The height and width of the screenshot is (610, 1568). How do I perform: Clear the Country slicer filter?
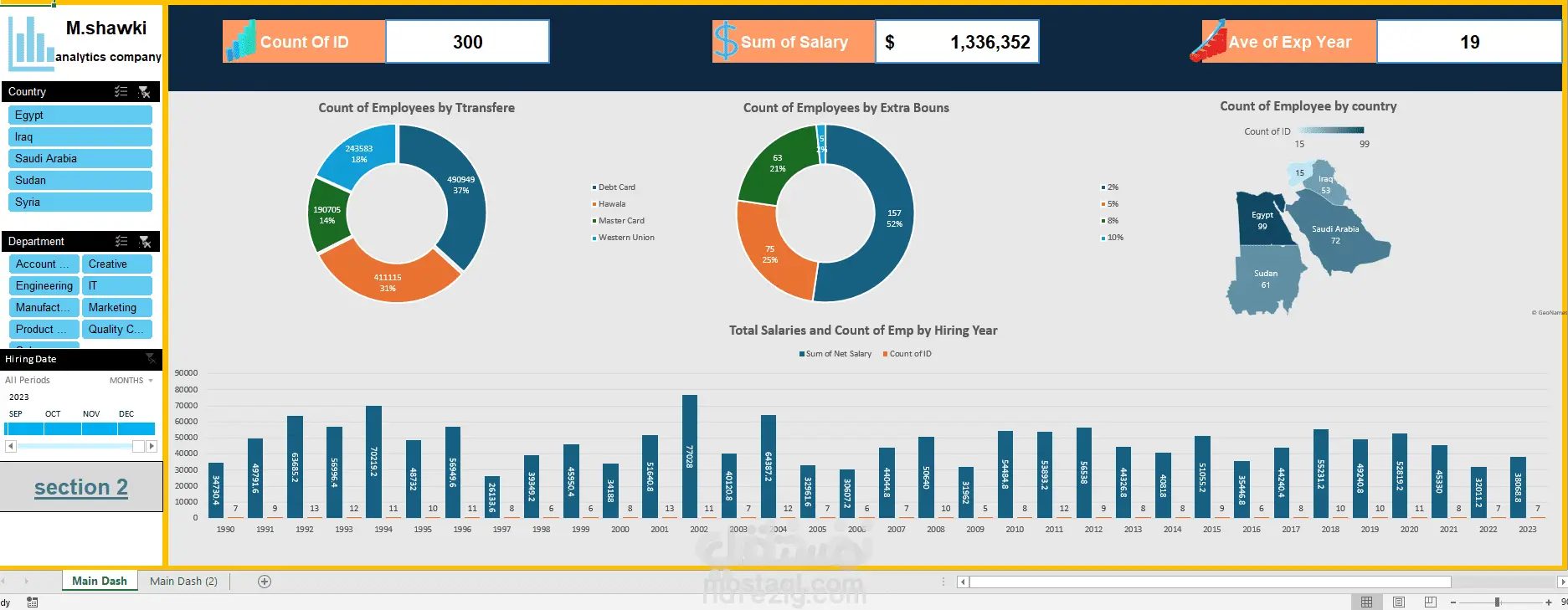[144, 91]
